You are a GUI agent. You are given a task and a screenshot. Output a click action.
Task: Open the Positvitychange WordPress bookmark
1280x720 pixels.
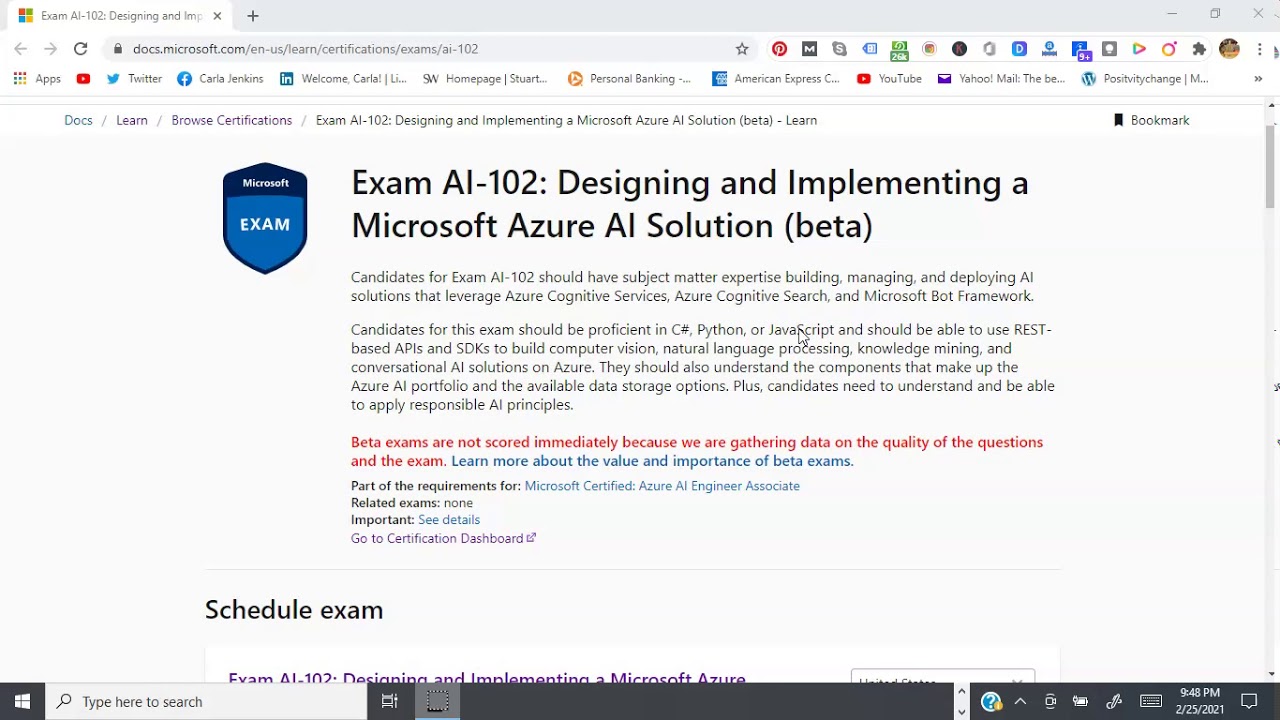(1145, 78)
